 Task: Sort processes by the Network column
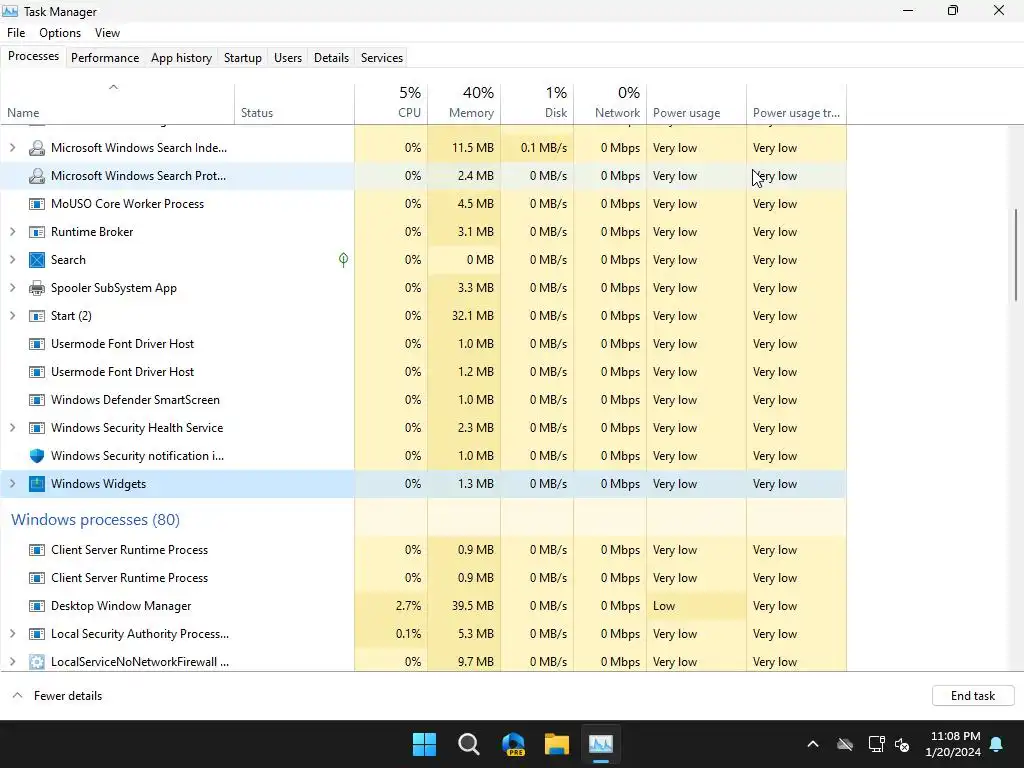(x=611, y=103)
